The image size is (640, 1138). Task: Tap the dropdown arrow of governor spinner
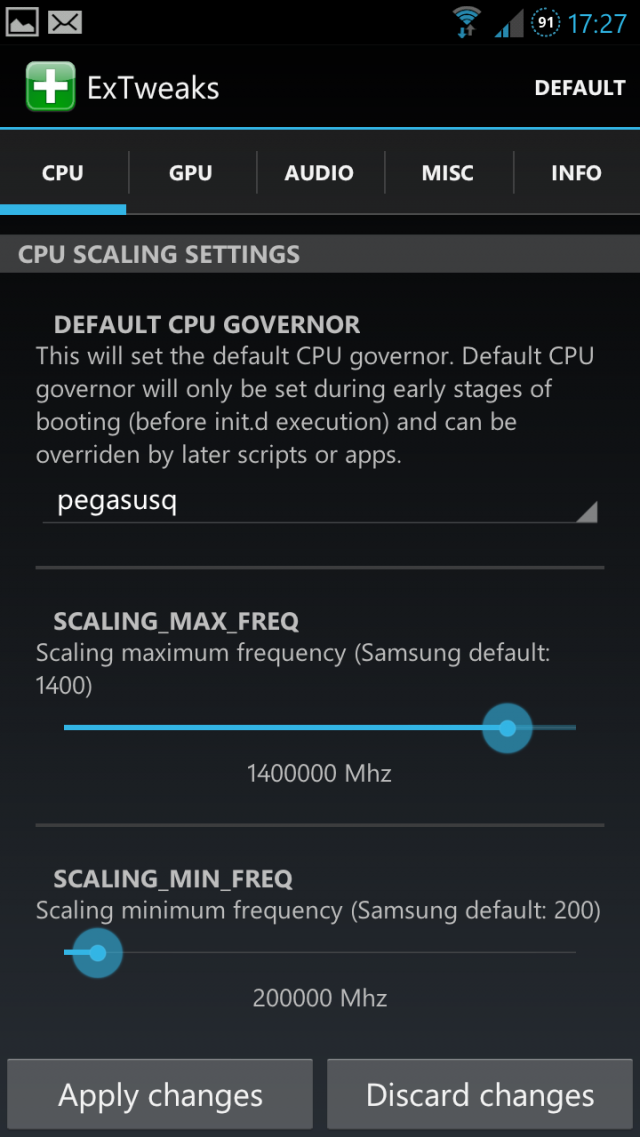[586, 512]
